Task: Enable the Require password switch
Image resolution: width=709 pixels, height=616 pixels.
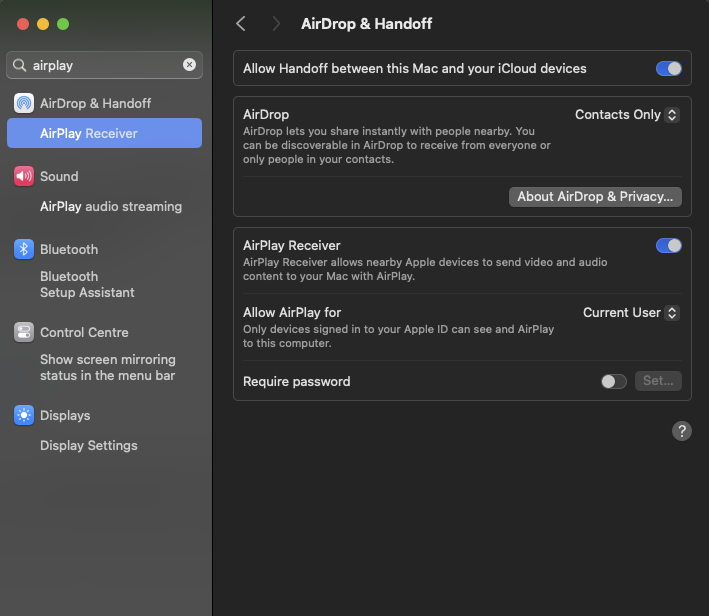Action: point(614,381)
